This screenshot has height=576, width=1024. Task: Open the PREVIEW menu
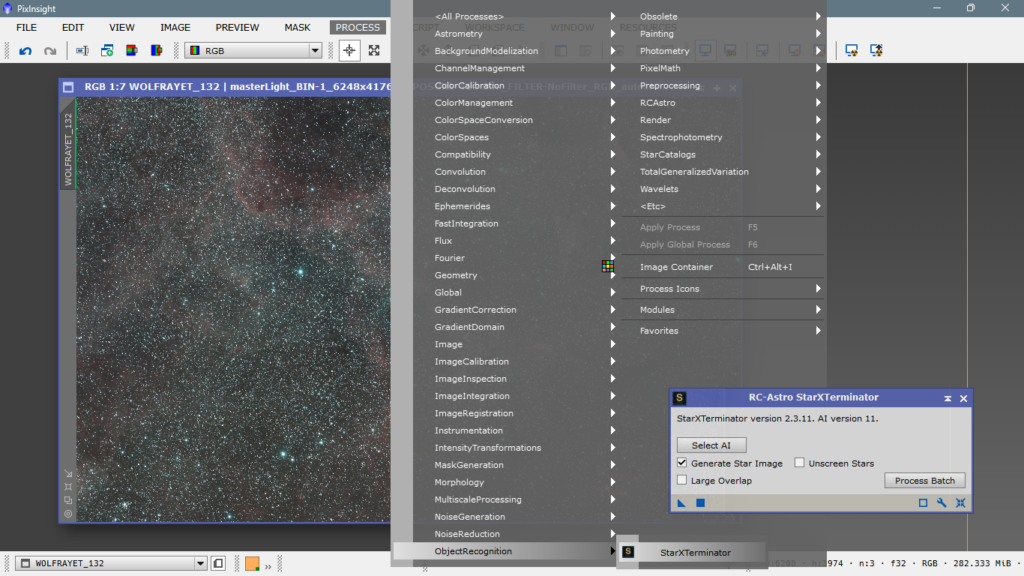tap(237, 27)
